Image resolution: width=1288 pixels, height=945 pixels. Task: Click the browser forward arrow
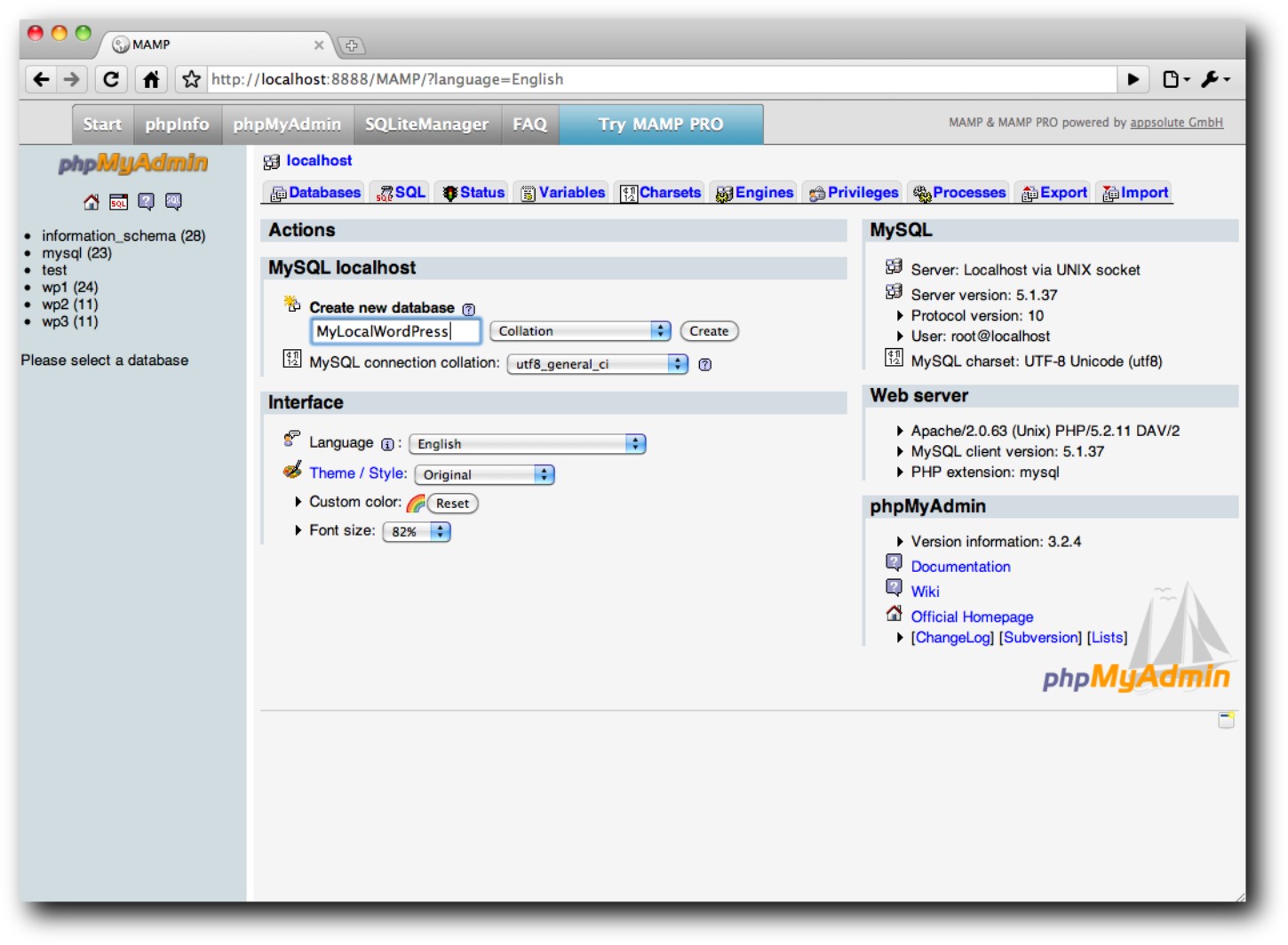pyautogui.click(x=72, y=80)
